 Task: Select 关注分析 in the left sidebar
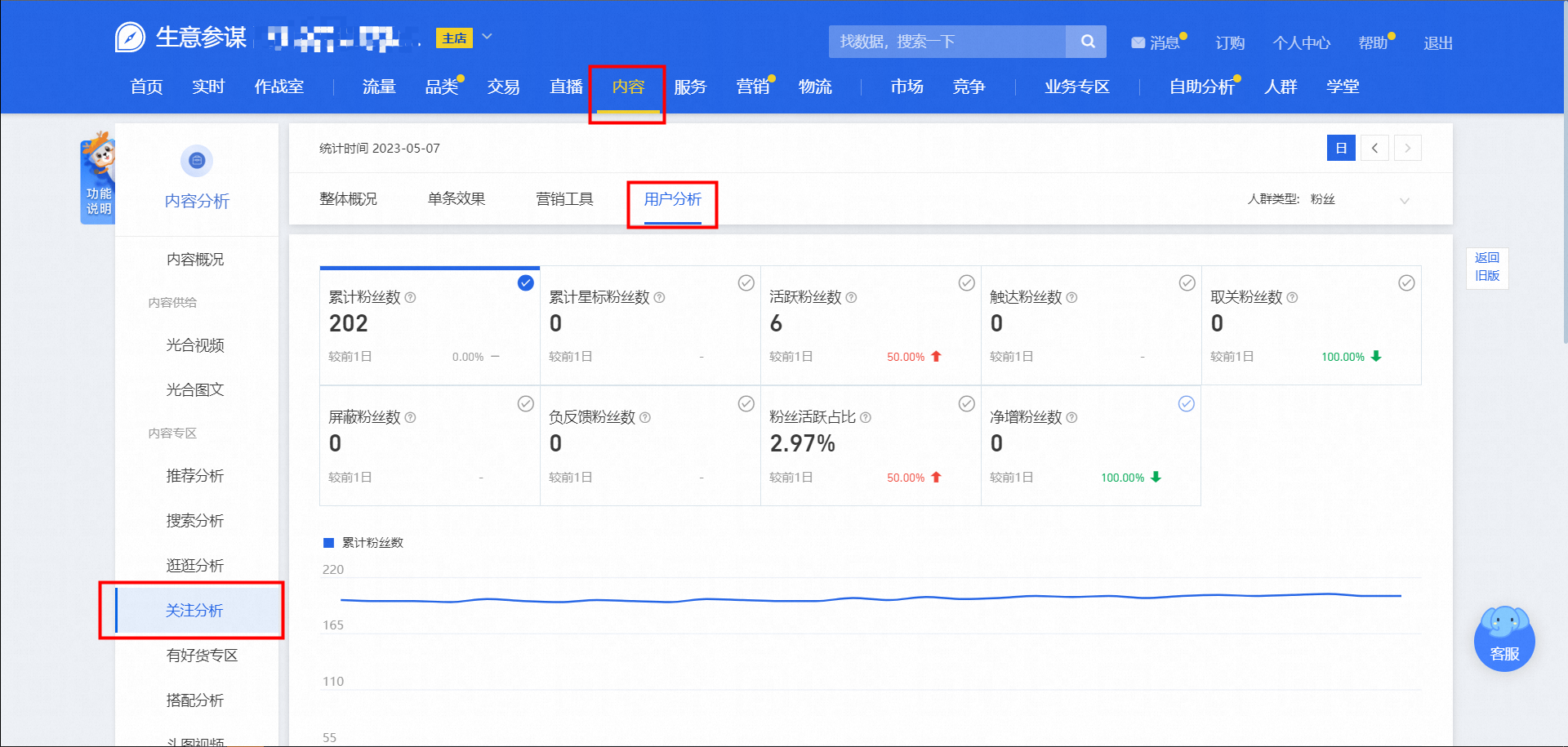tap(197, 611)
